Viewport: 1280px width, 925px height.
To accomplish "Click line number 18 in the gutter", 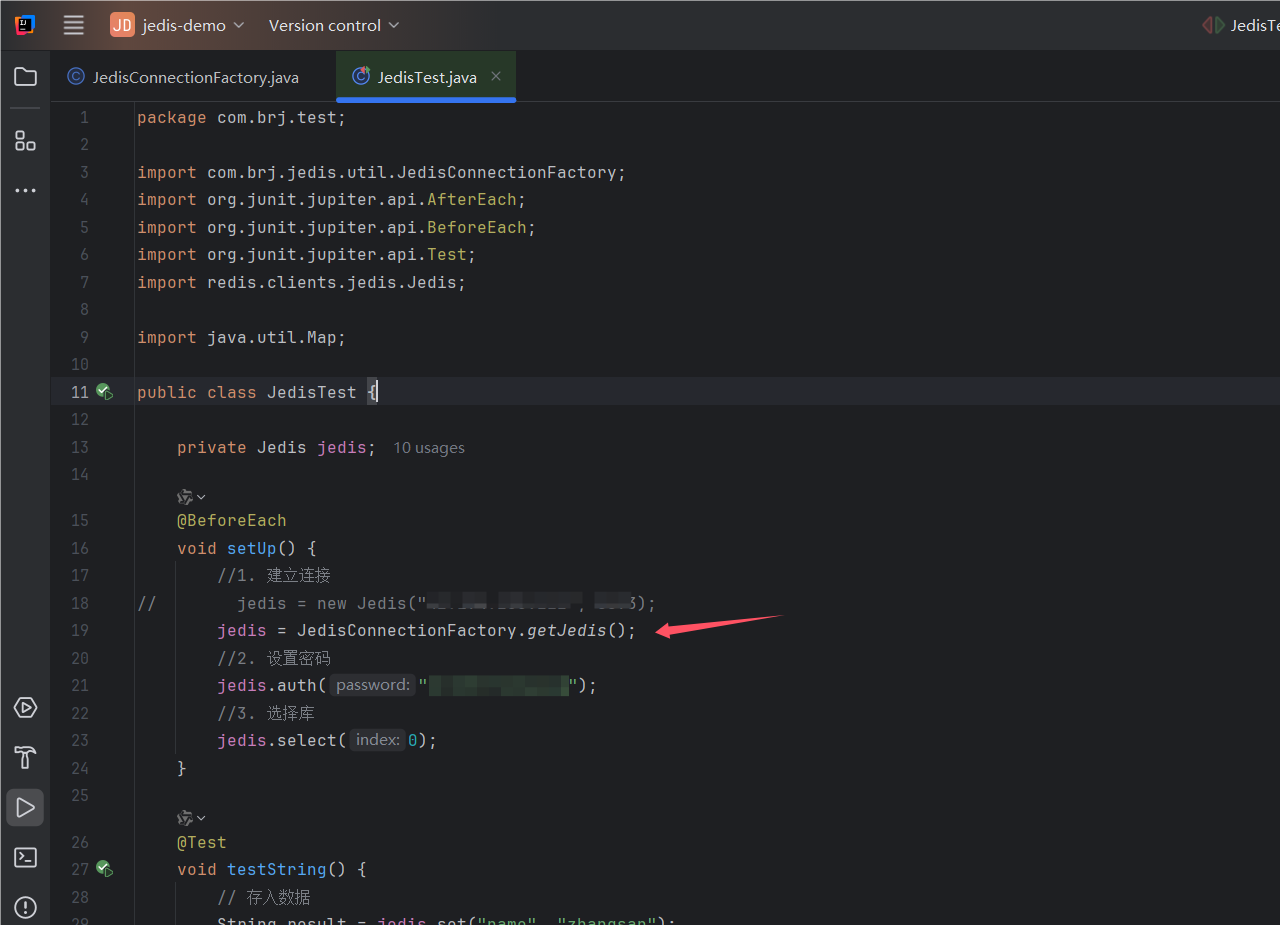I will (79, 603).
